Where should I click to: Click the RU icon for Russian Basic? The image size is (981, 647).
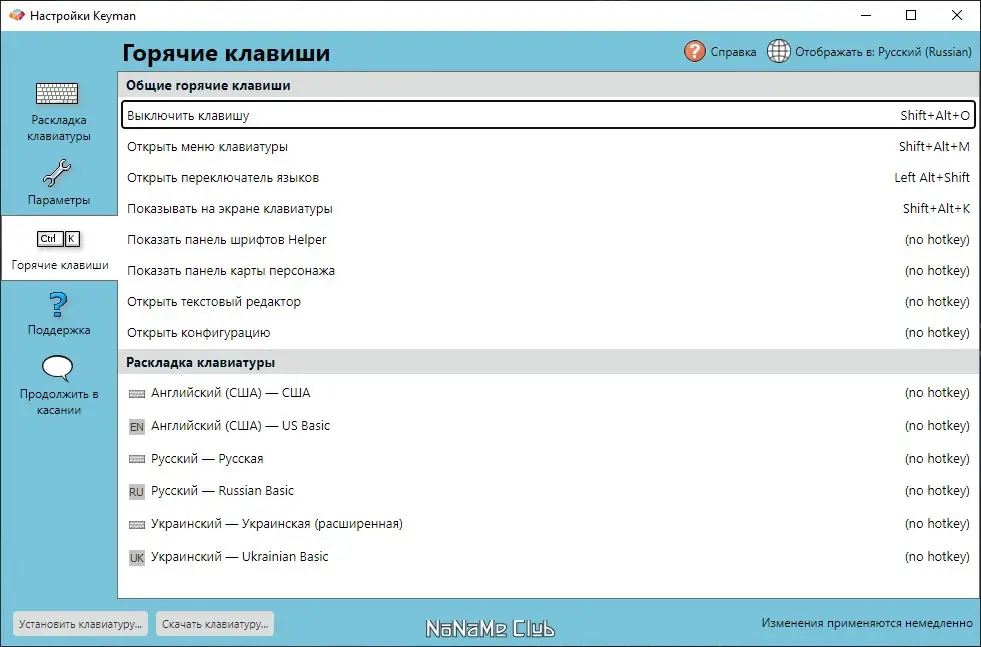tap(136, 492)
